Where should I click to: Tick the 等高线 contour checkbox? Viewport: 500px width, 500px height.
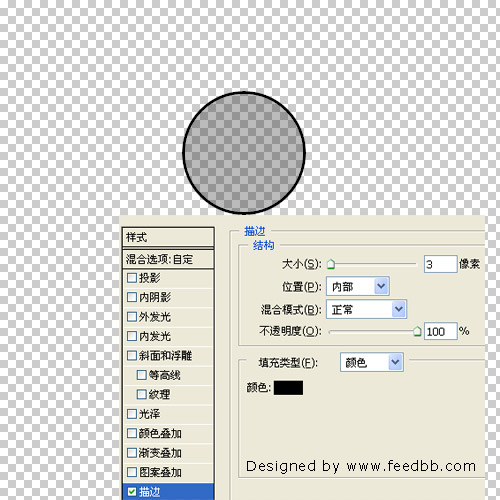(x=142, y=375)
